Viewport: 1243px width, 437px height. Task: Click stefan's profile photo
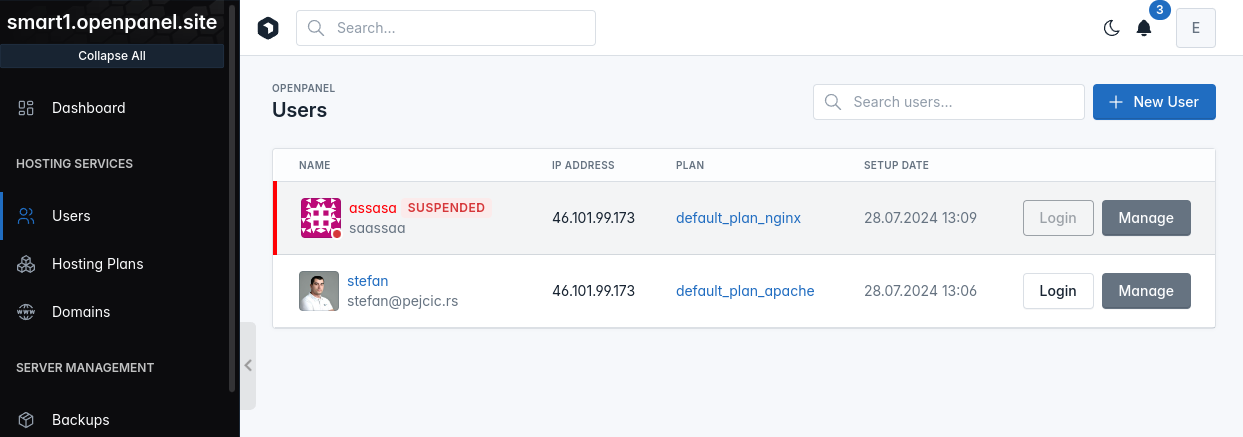coord(319,291)
